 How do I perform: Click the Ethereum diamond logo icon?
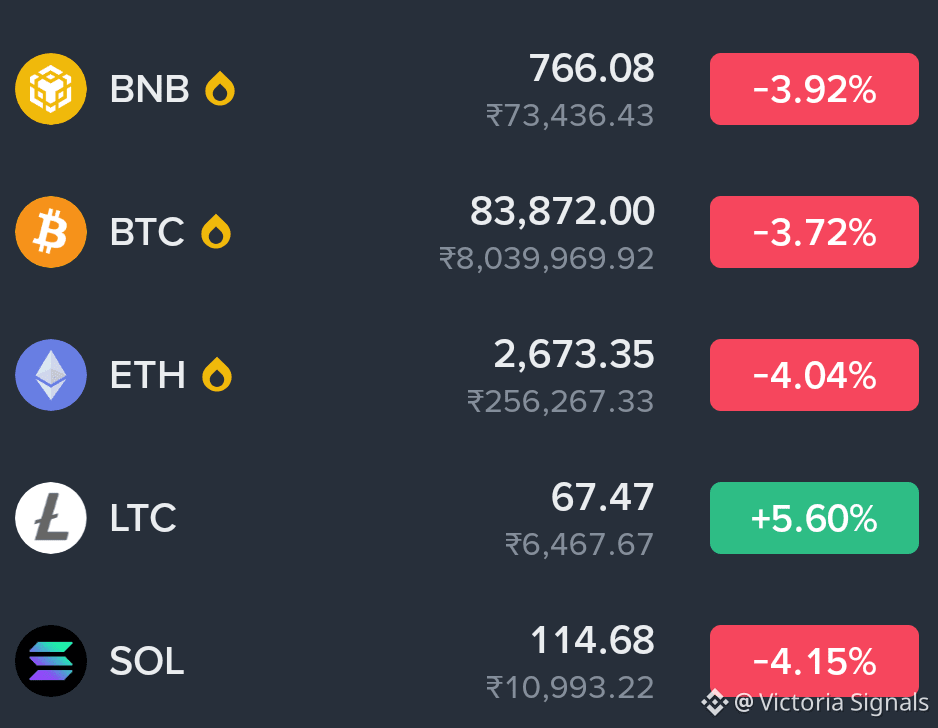(51, 375)
